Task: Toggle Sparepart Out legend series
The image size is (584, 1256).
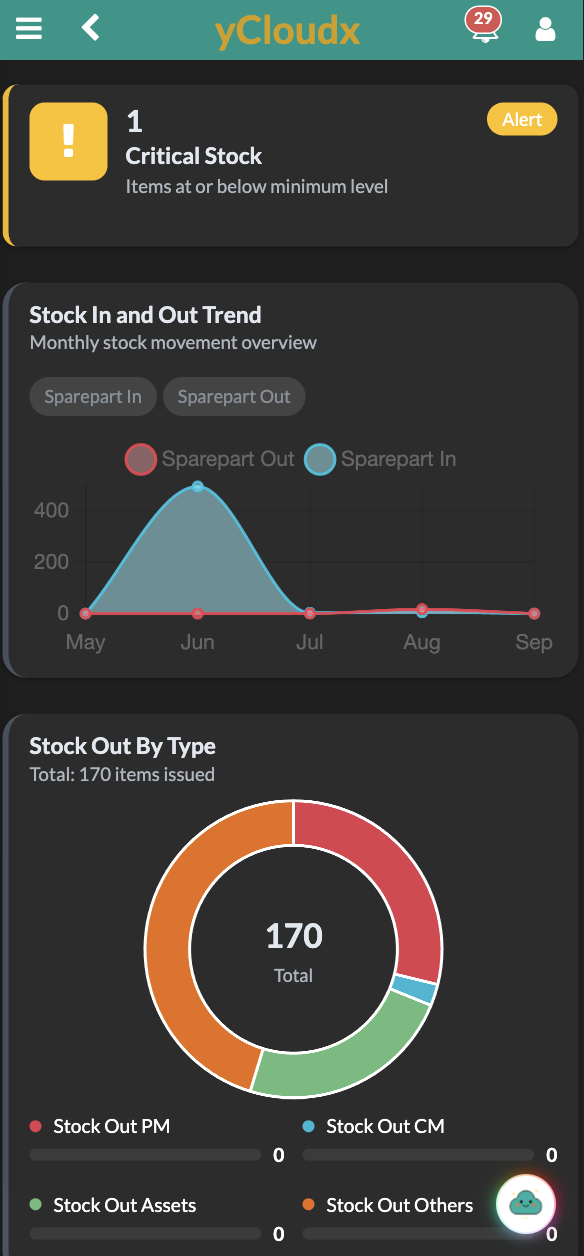Action: (210, 460)
